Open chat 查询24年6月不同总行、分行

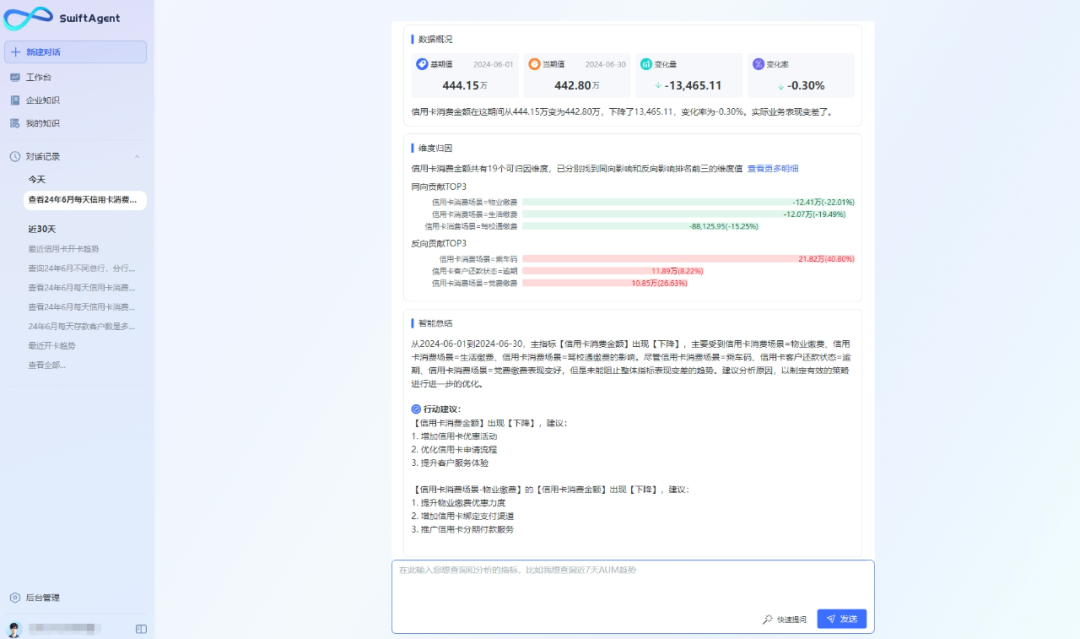click(81, 268)
